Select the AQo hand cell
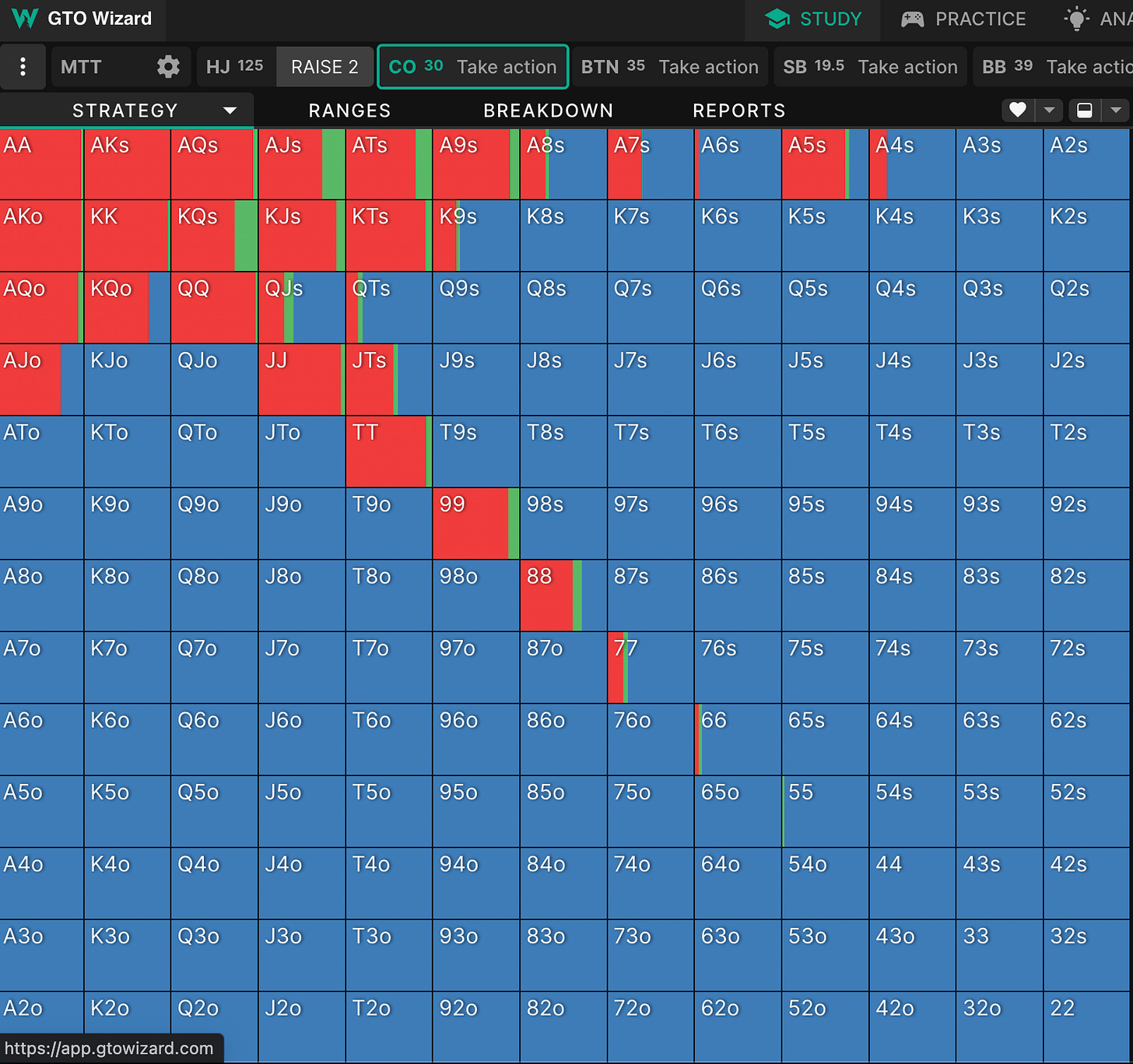Image resolution: width=1133 pixels, height=1064 pixels. [x=41, y=307]
